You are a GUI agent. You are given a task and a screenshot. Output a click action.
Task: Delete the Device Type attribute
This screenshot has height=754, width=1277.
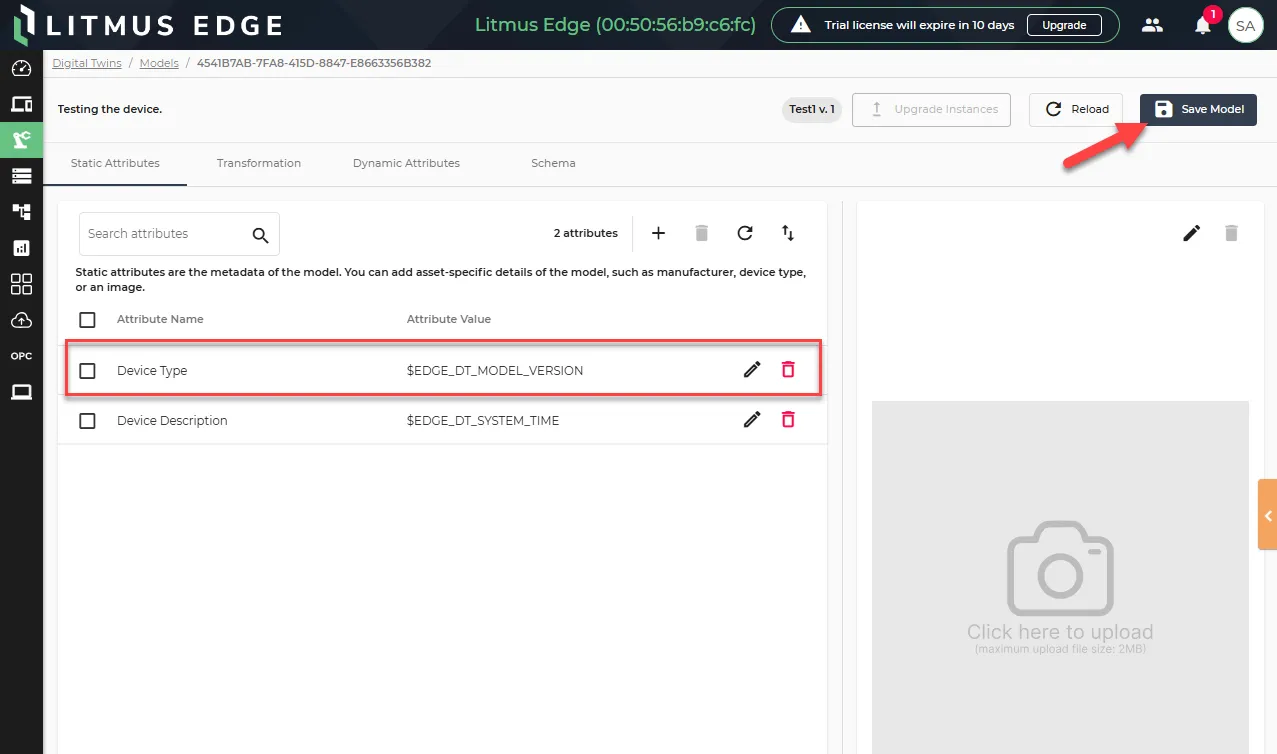(788, 370)
